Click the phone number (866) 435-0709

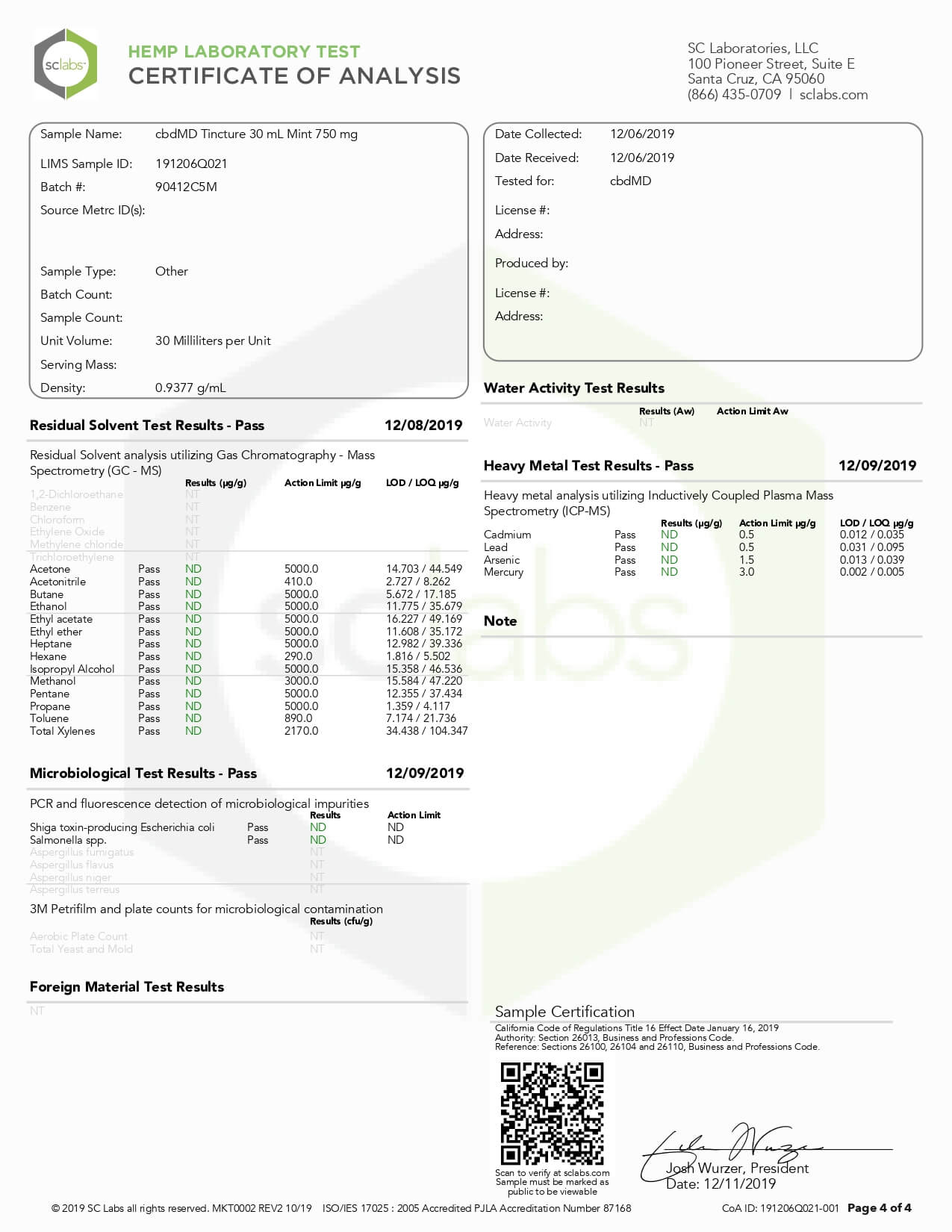pos(734,95)
